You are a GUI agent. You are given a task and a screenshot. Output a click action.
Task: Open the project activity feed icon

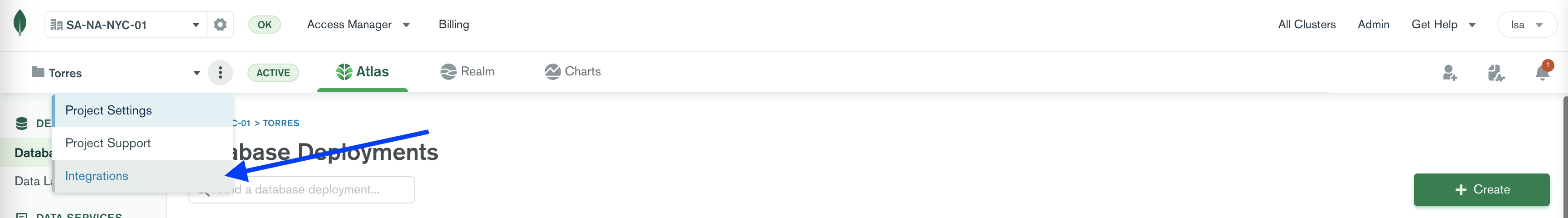[1495, 73]
